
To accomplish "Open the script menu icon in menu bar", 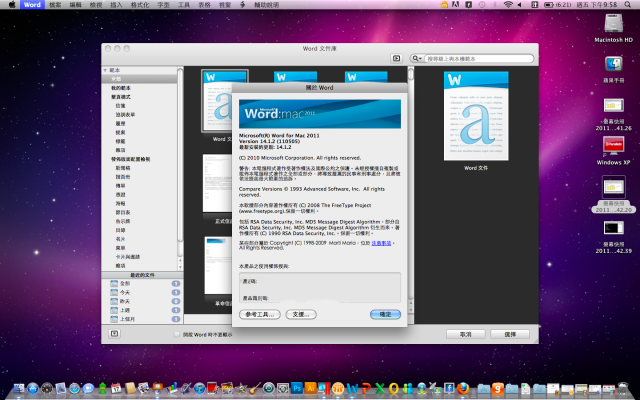I will point(242,4).
